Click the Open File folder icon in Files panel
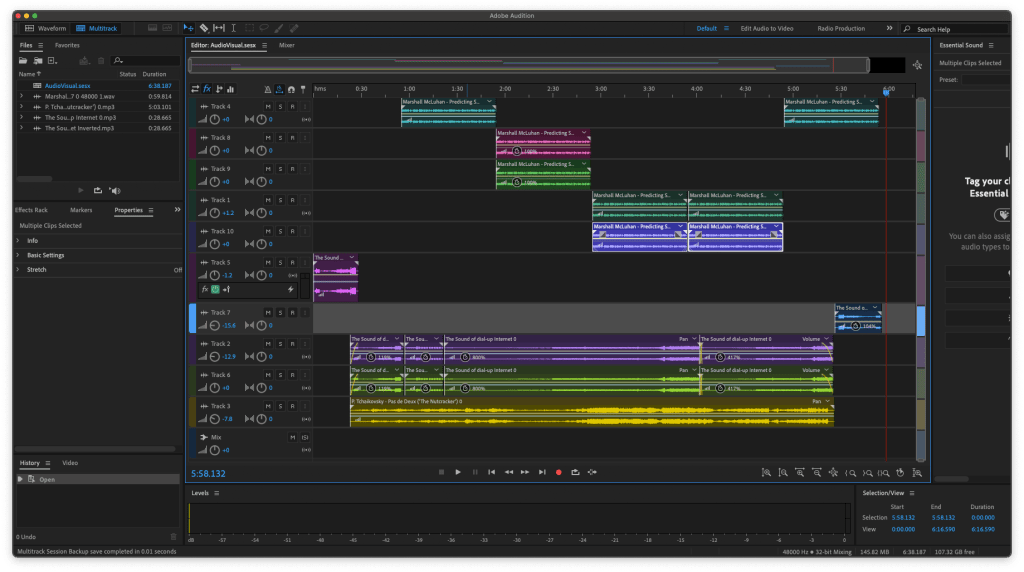Image resolution: width=1024 pixels, height=572 pixels. click(x=24, y=61)
